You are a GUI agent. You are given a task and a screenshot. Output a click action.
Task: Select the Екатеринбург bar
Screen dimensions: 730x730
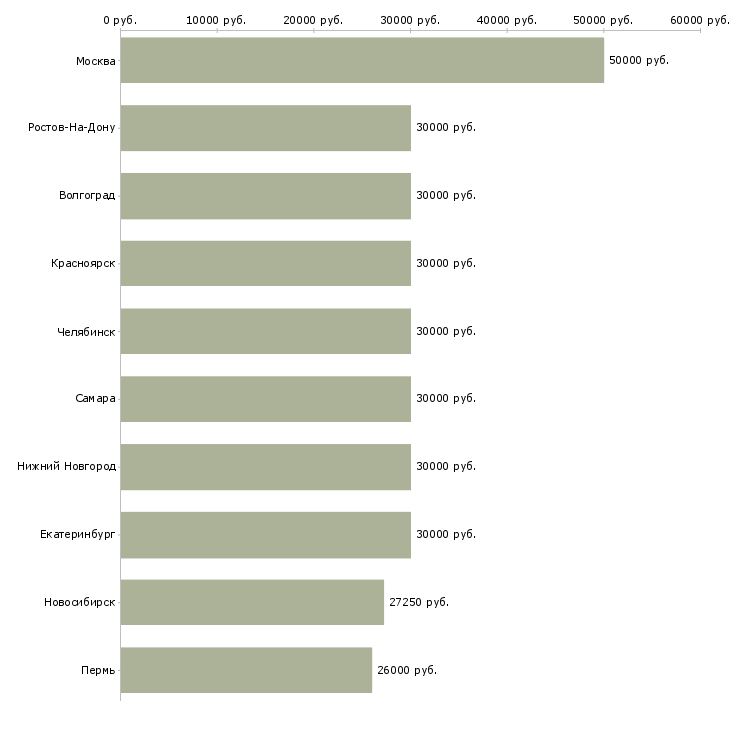click(265, 534)
